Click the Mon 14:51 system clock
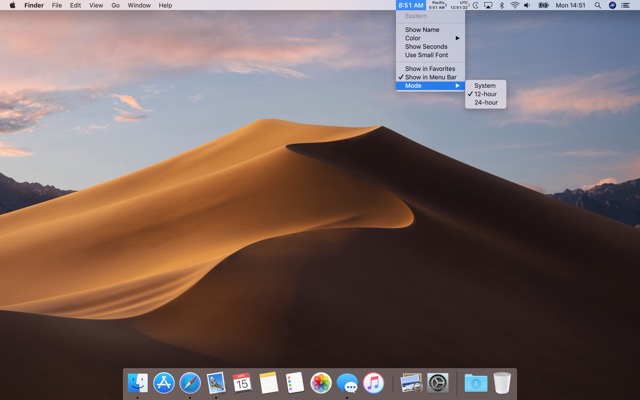640x400 pixels. tap(571, 5)
